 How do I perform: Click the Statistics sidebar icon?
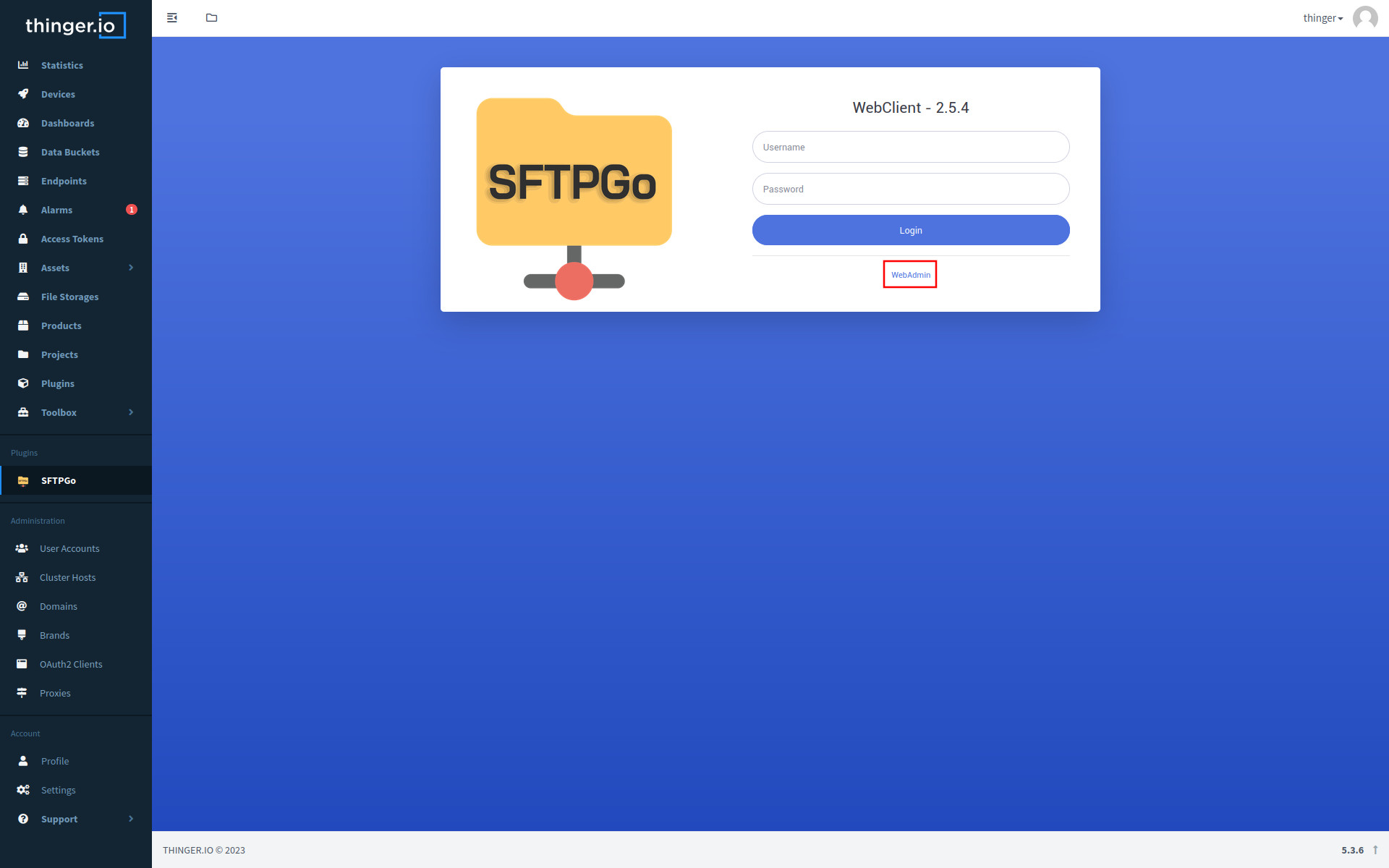pyautogui.click(x=23, y=65)
